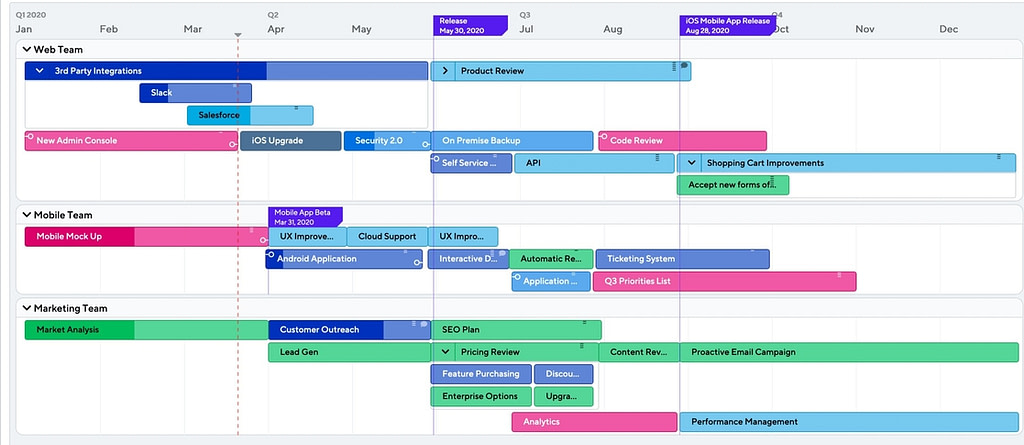Click the grip handle on Pricing Review bar

[581, 346]
